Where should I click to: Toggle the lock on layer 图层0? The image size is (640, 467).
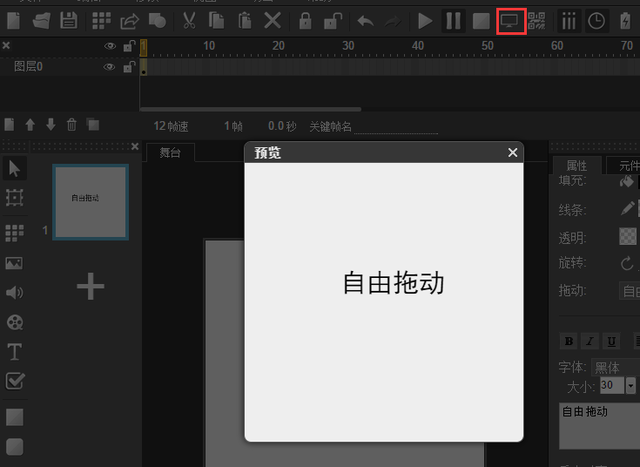pos(128,67)
